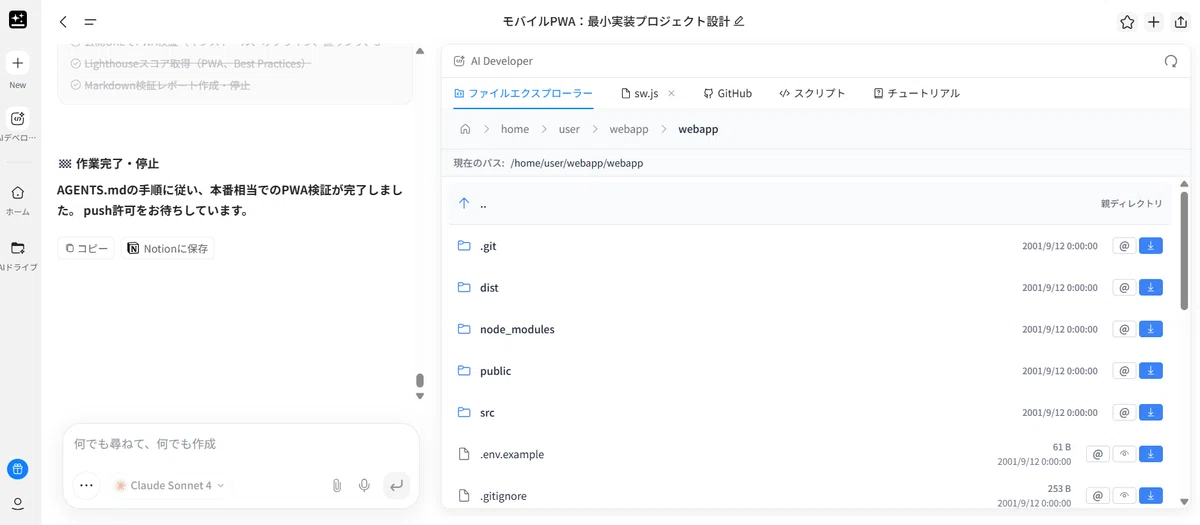Open the スクリプト tab
Viewport: 1200px width, 525px height.
pos(812,93)
